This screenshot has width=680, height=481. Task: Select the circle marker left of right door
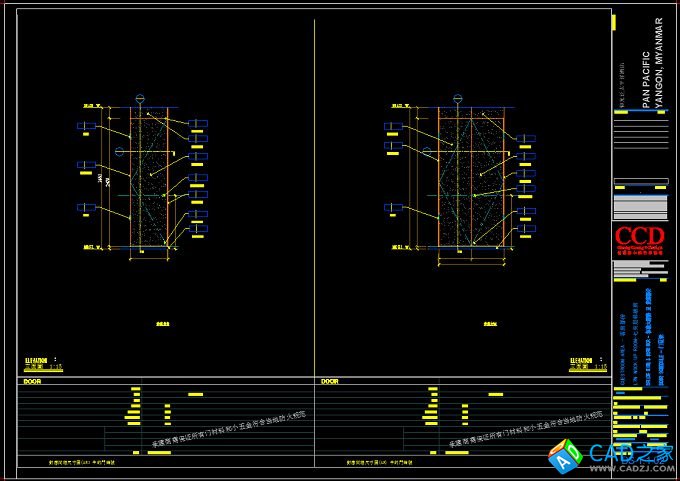tap(427, 151)
